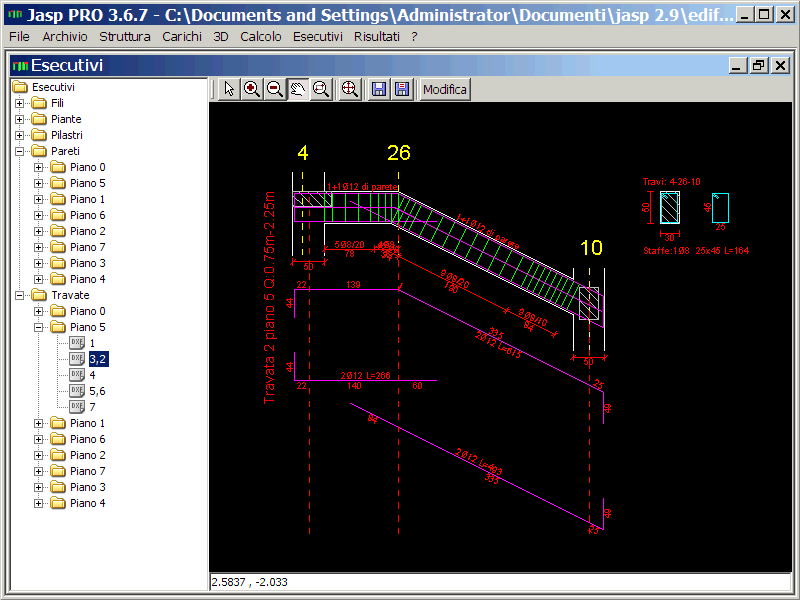800x600 pixels.
Task: Expand the Fili folder
Action: pos(19,103)
